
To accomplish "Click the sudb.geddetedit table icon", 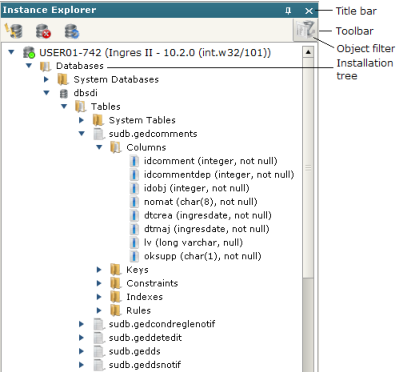I will tap(98, 338).
